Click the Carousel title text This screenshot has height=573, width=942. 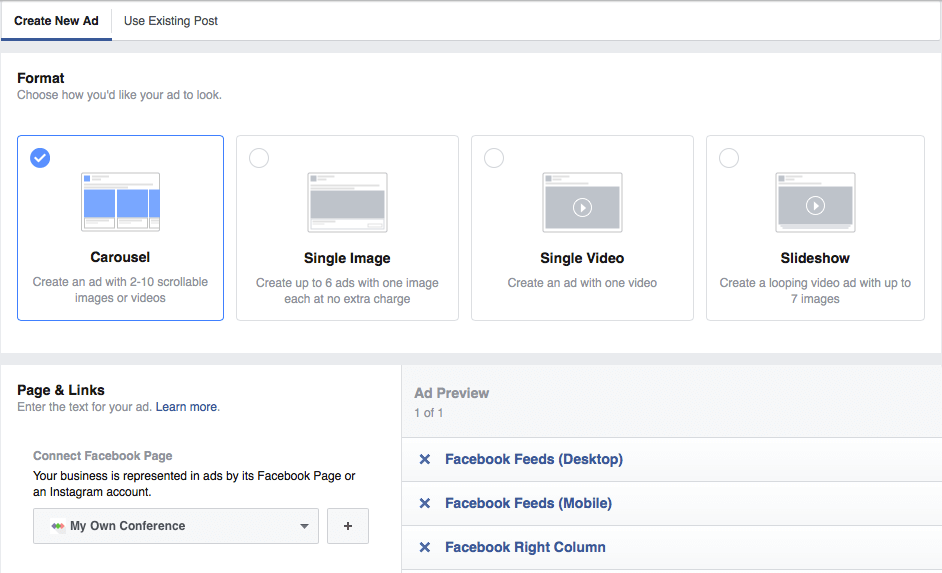pos(120,257)
